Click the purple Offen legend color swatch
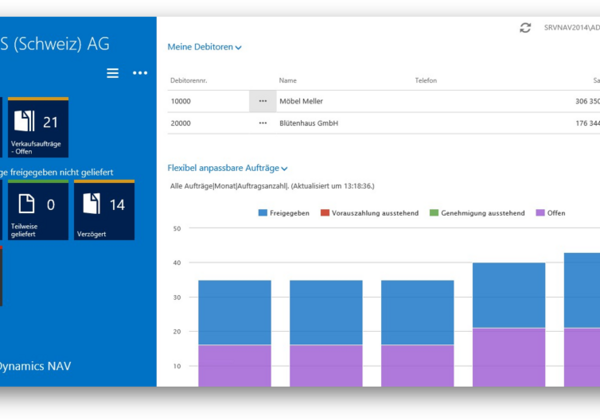600x420 pixels. coord(541,213)
